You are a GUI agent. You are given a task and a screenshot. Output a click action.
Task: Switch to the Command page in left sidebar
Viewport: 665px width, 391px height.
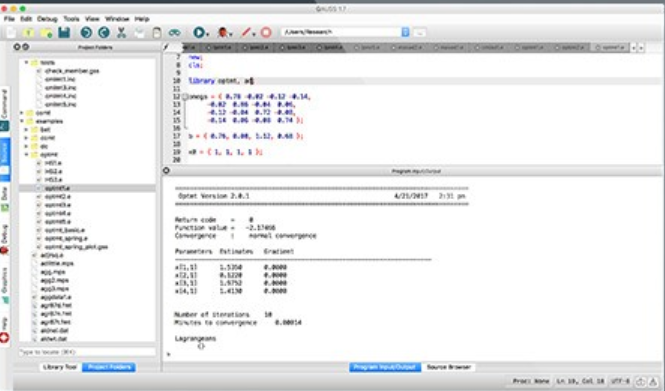pyautogui.click(x=5, y=109)
